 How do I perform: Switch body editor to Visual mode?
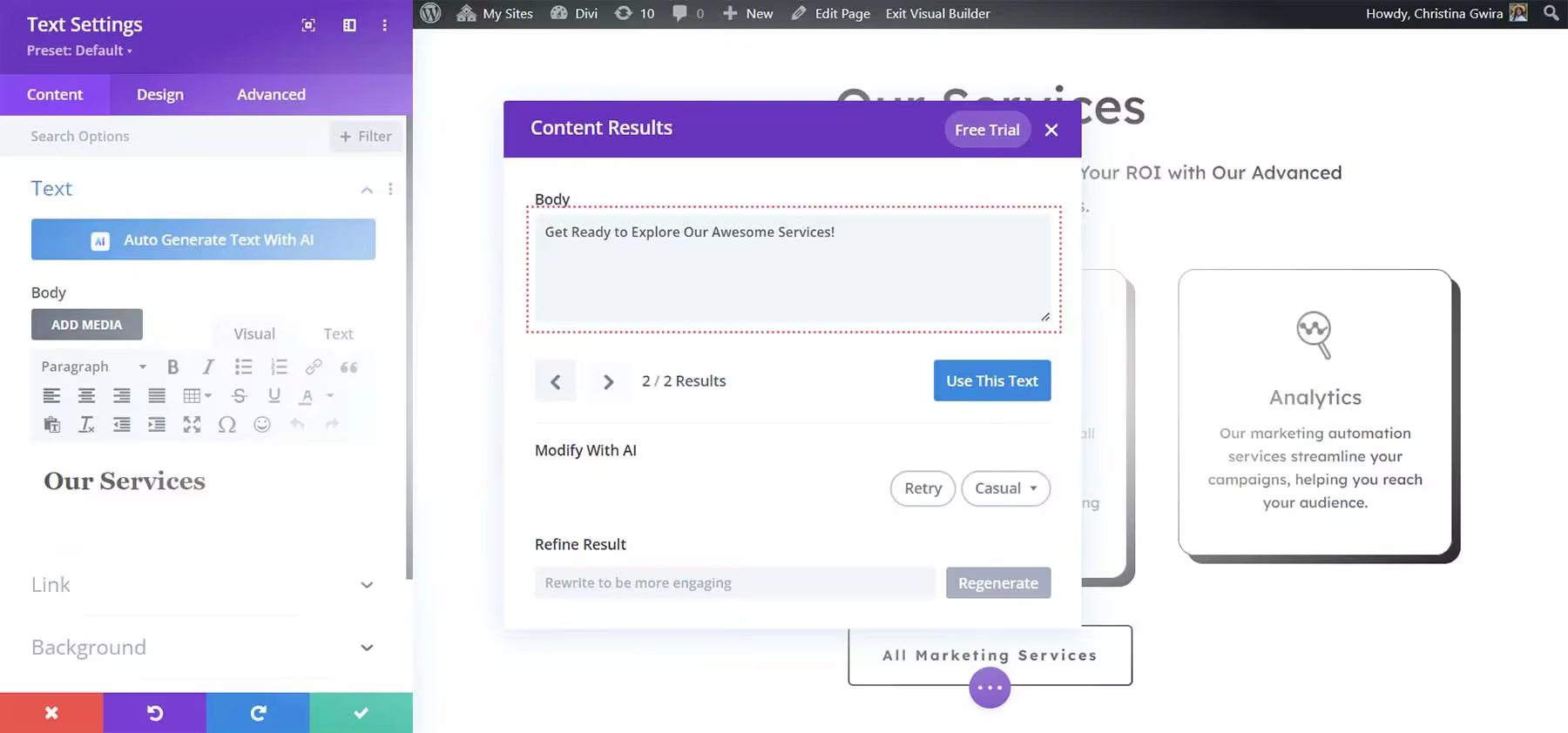coord(253,334)
